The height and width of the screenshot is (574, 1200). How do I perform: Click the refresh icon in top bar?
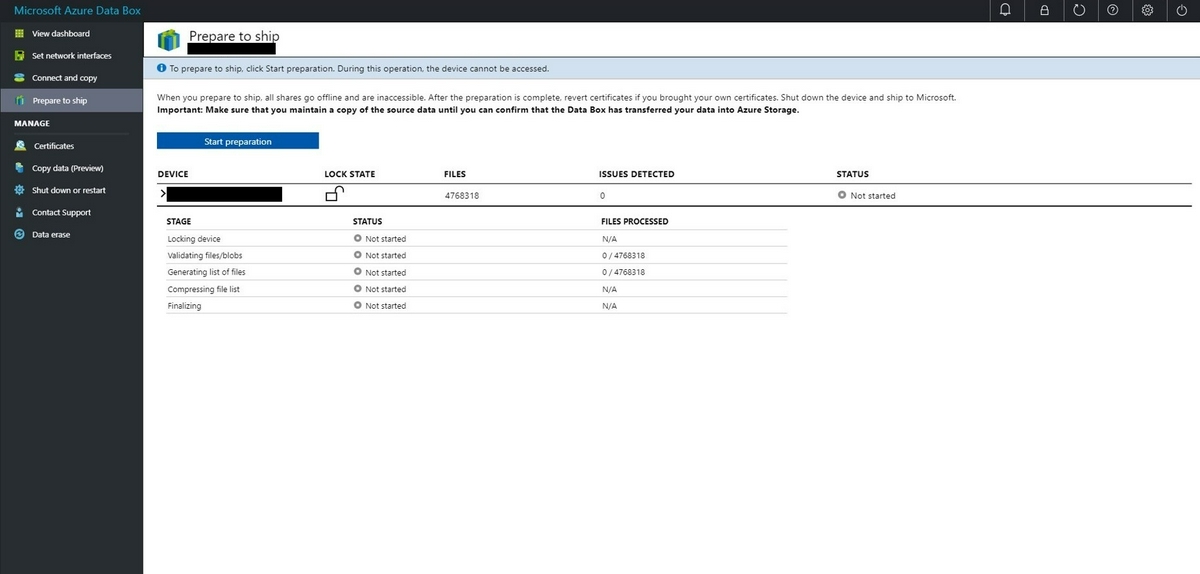point(1079,10)
